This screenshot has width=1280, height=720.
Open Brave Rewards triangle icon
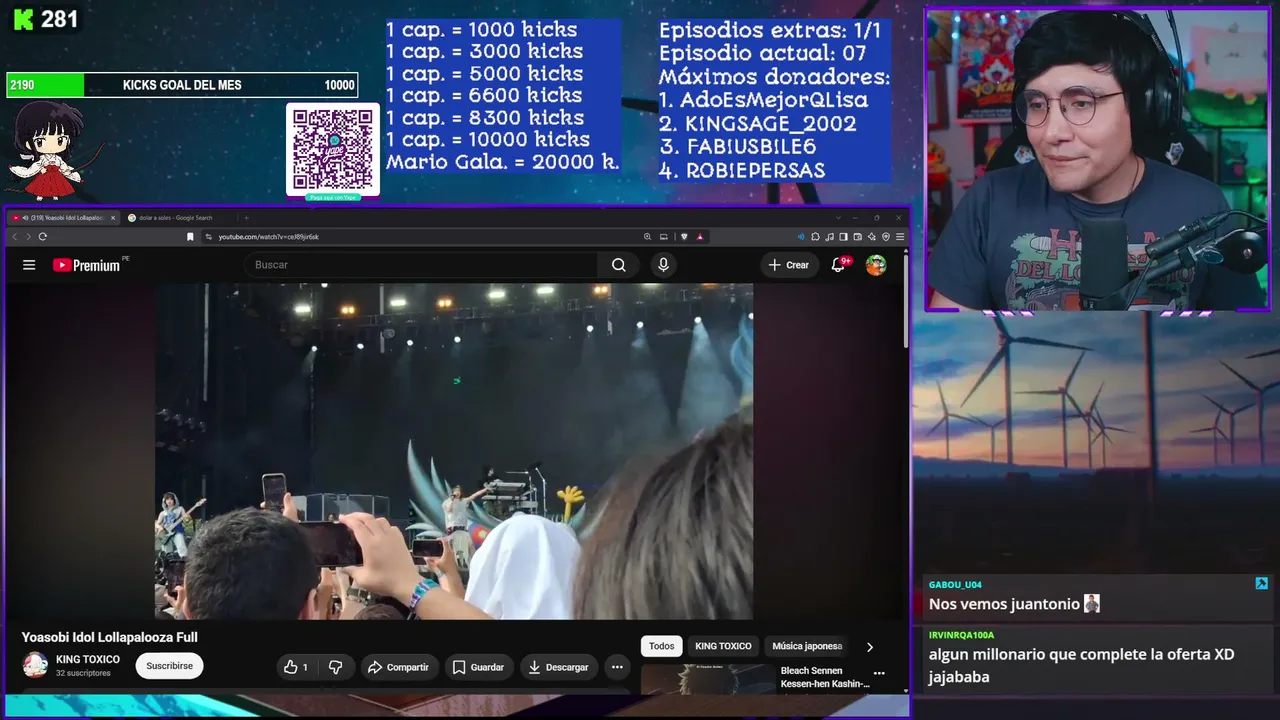pos(700,237)
